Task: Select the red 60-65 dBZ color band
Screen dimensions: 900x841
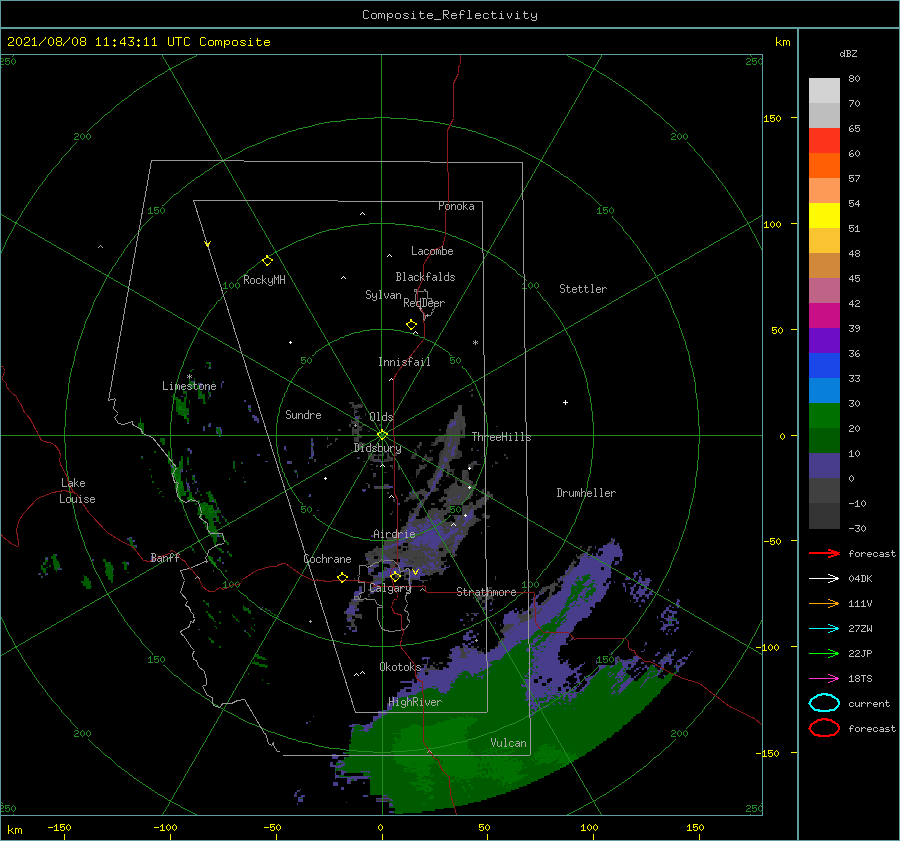Action: (x=824, y=141)
